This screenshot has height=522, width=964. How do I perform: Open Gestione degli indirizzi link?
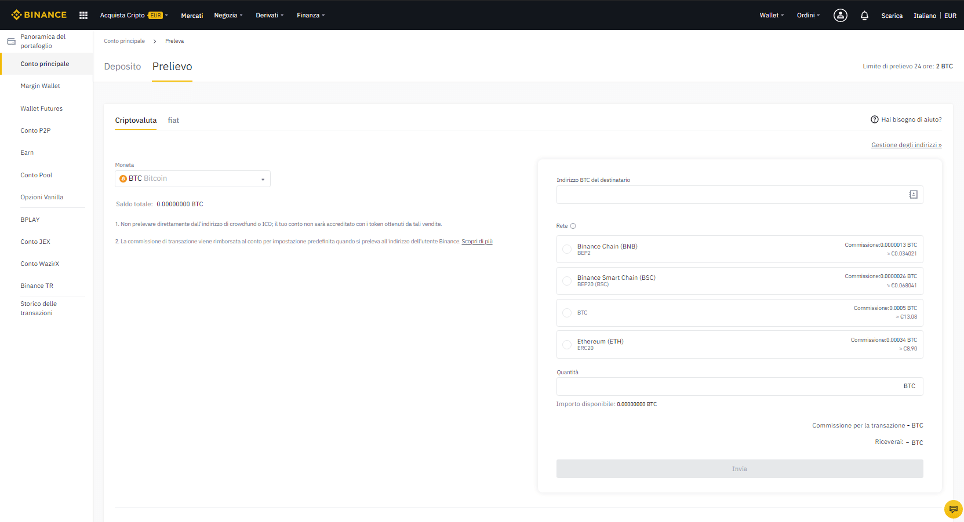click(x=906, y=145)
